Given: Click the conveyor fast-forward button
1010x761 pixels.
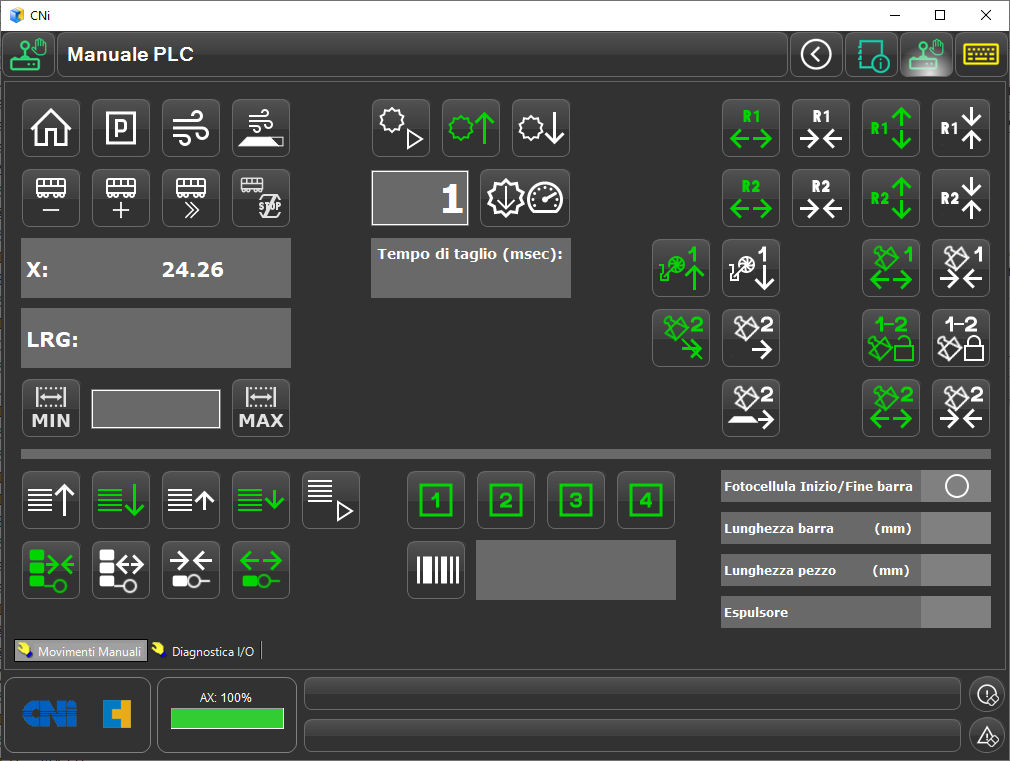Looking at the screenshot, I should click(191, 198).
